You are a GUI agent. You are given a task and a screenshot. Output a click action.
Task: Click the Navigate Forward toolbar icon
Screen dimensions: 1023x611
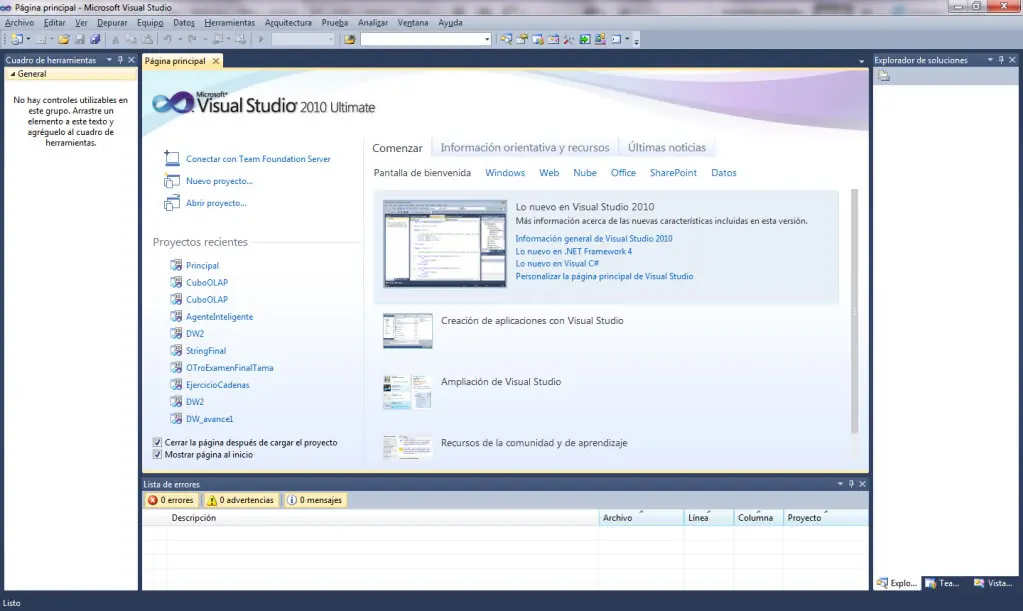tap(241, 39)
